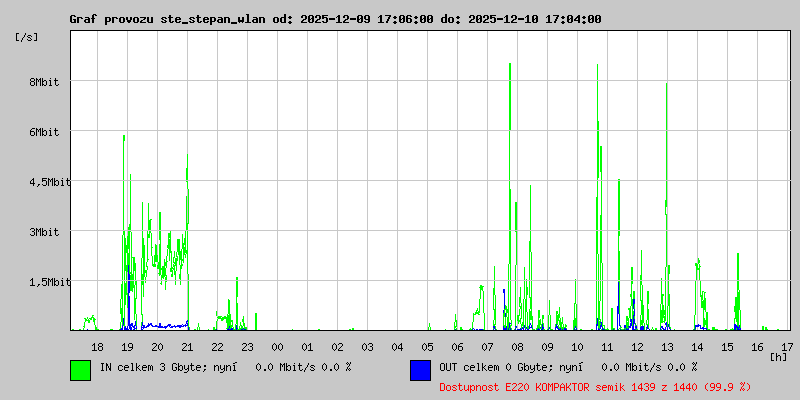Click hour label 00 on time axis
This screenshot has height=400, width=800.
coord(278,347)
